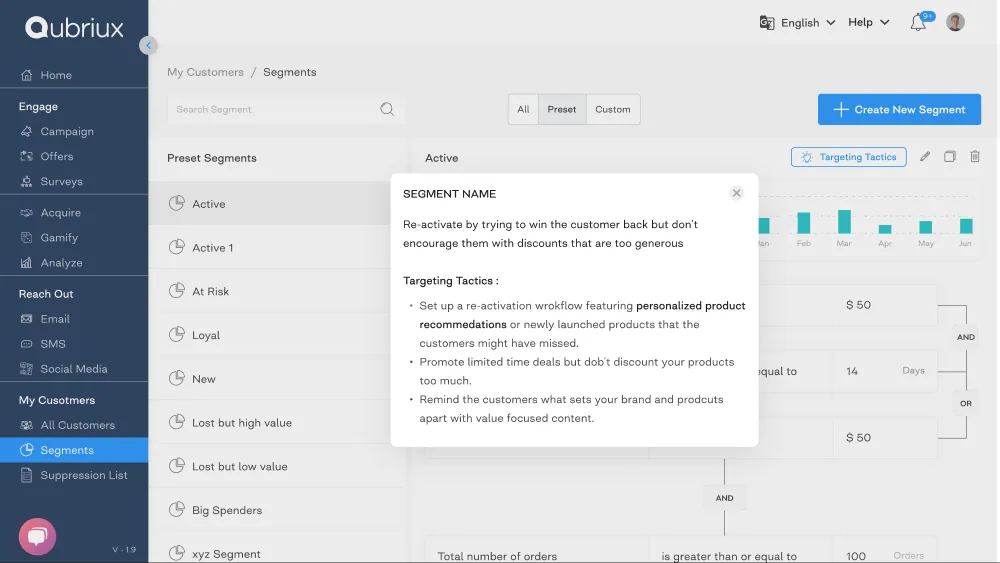Edit the segment with the pencil icon
This screenshot has width=1000, height=563.
pyautogui.click(x=925, y=157)
